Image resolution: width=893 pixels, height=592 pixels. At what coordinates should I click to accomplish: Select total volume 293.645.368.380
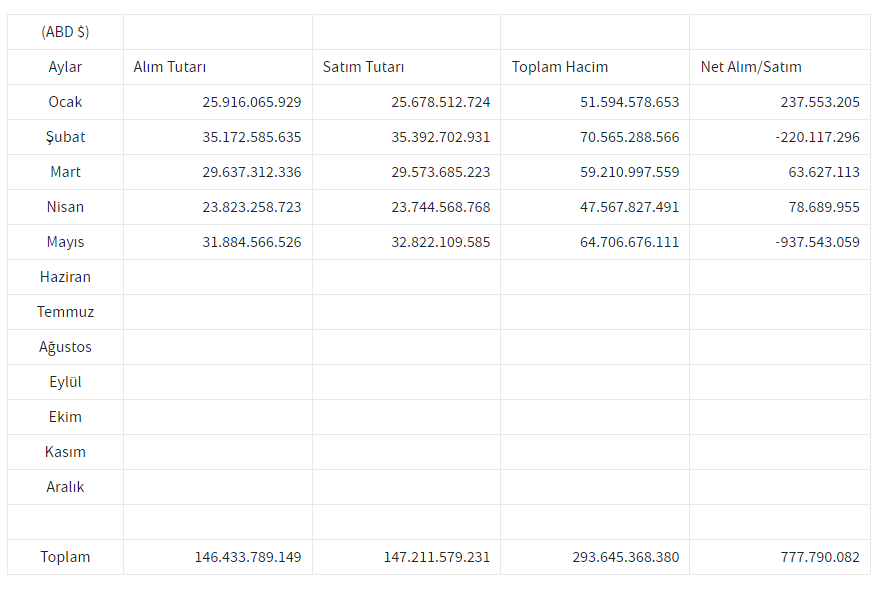pos(626,557)
